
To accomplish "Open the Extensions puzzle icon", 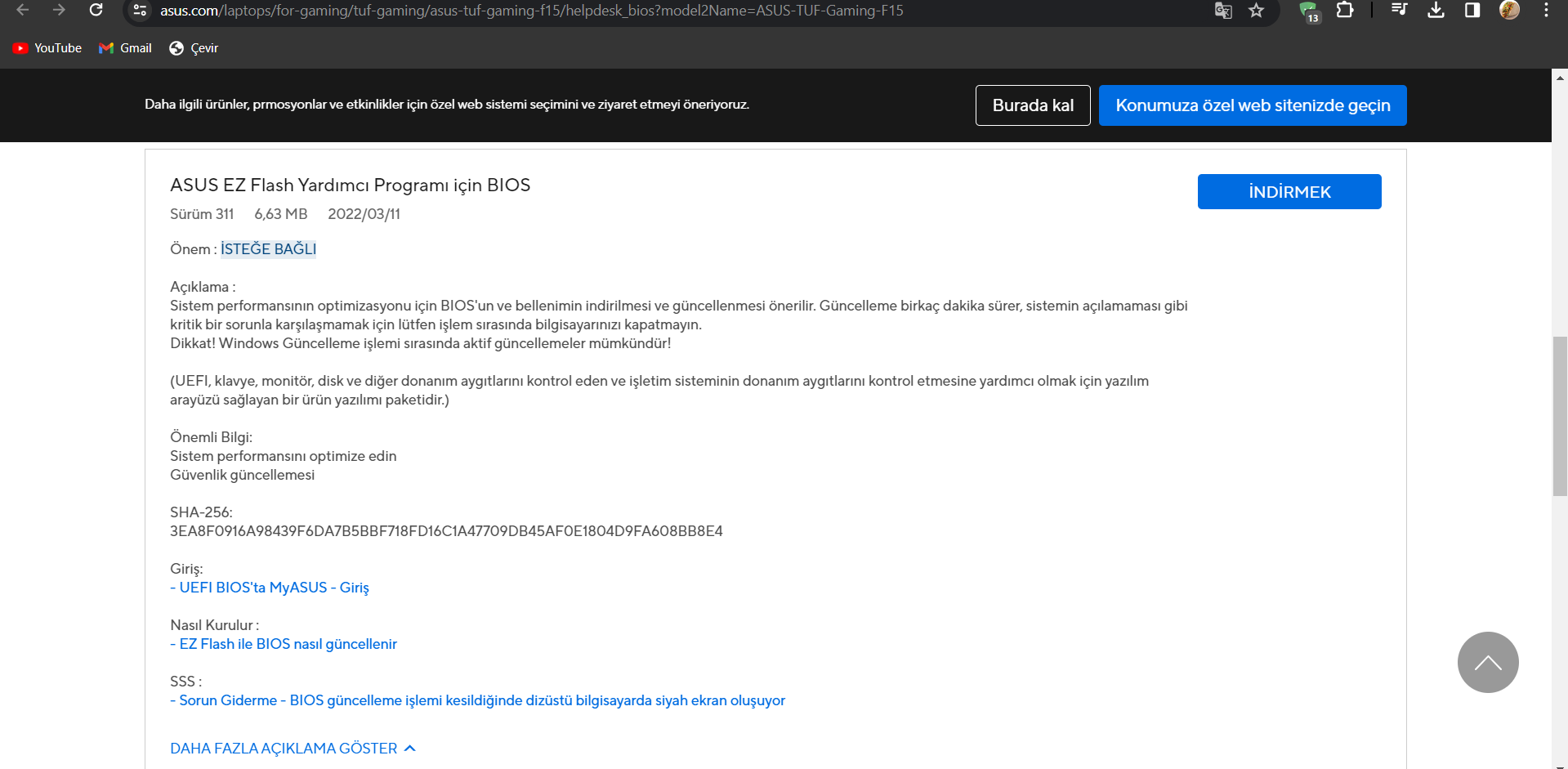I will tap(1345, 10).
